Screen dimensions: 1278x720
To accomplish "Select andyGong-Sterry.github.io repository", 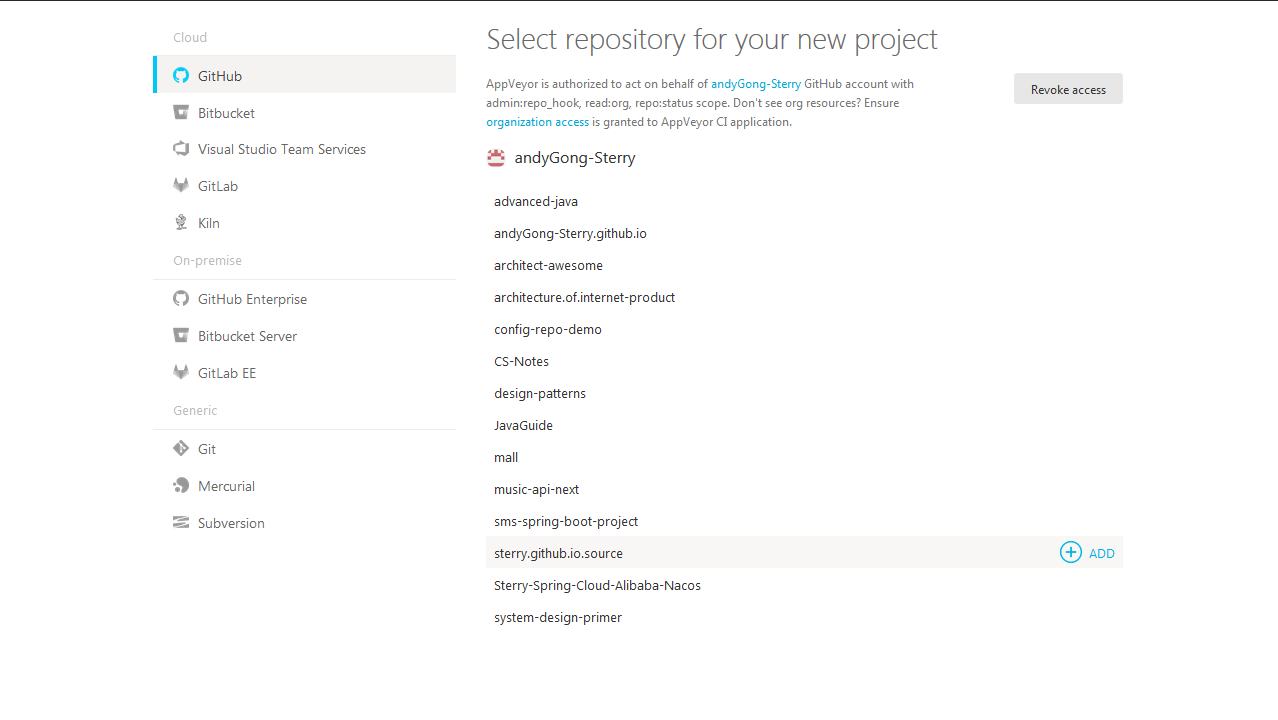I will pos(804,233).
